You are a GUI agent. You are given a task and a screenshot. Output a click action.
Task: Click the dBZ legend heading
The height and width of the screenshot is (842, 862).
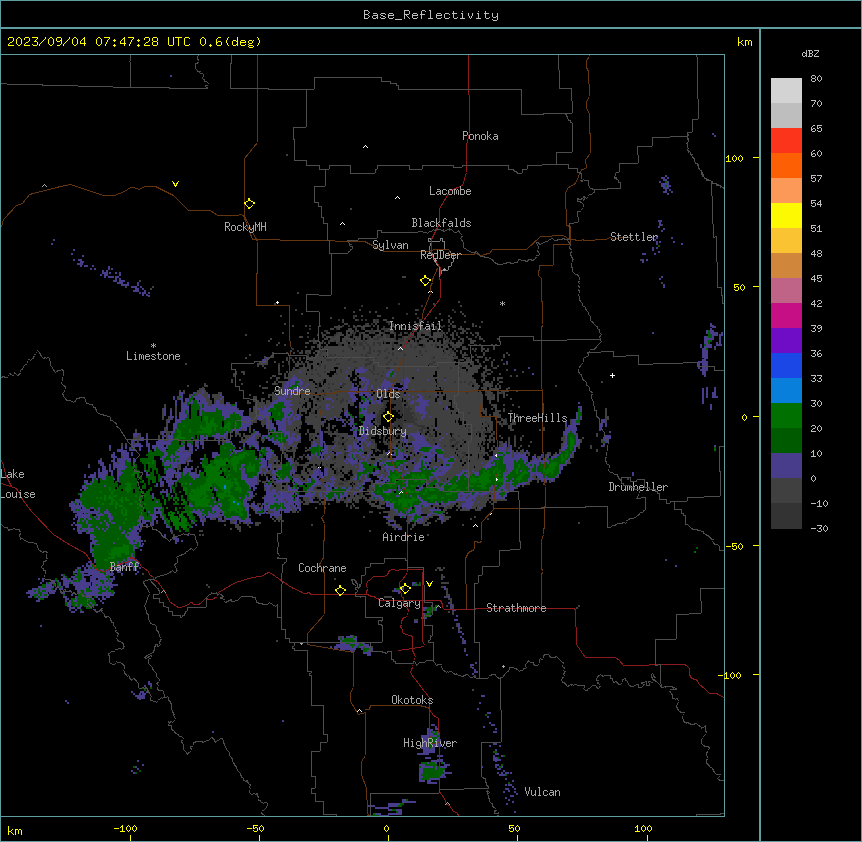click(810, 54)
